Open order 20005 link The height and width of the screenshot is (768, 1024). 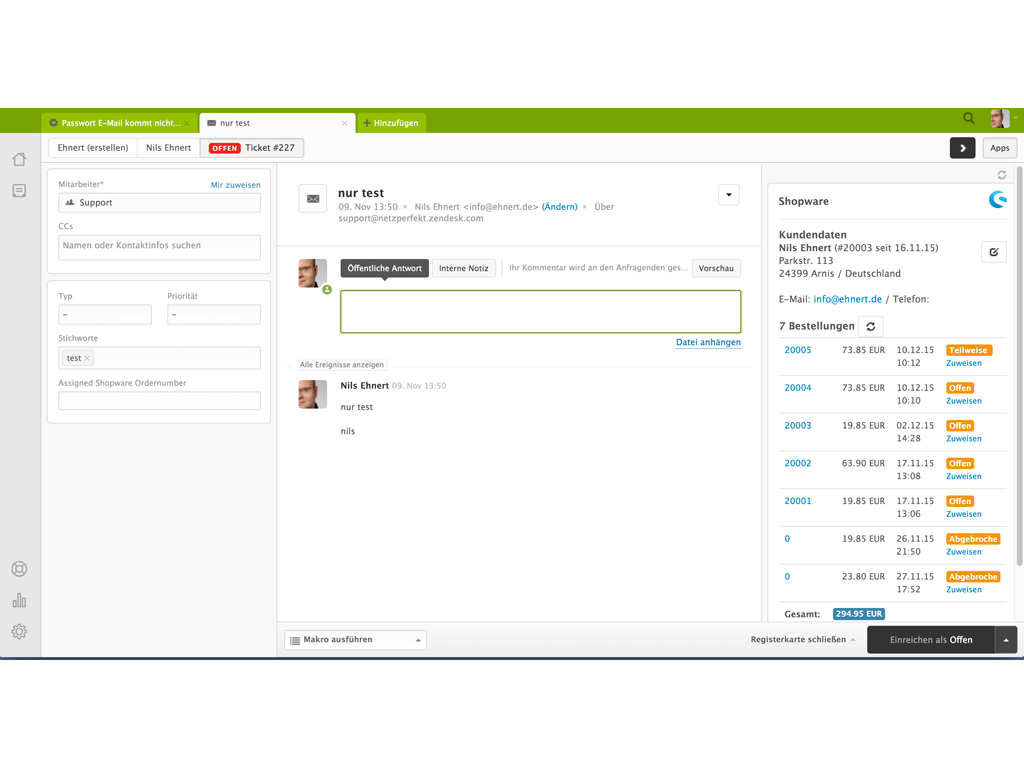click(x=797, y=350)
